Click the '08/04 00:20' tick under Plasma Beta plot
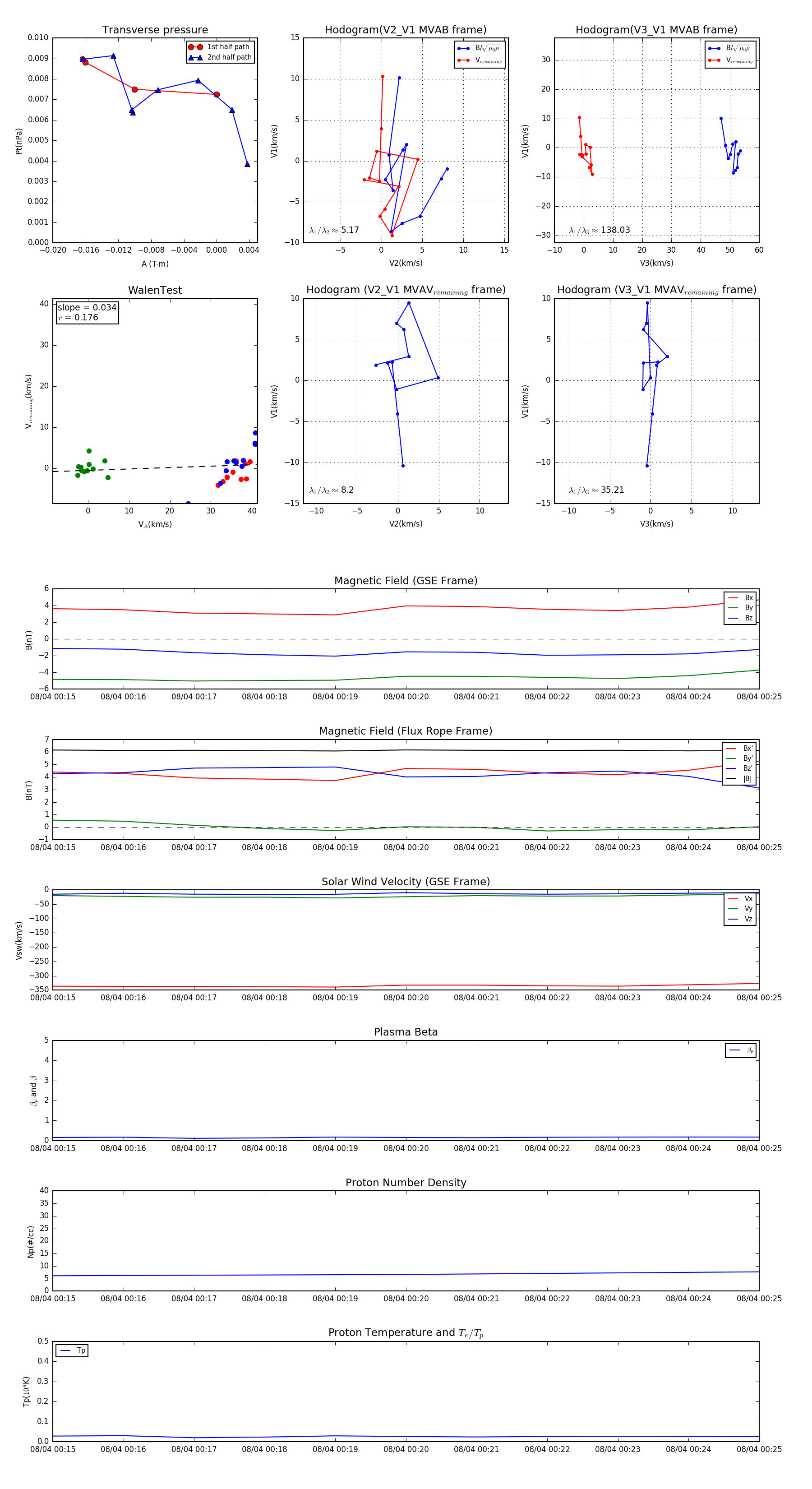812x1489 pixels. [x=406, y=1148]
